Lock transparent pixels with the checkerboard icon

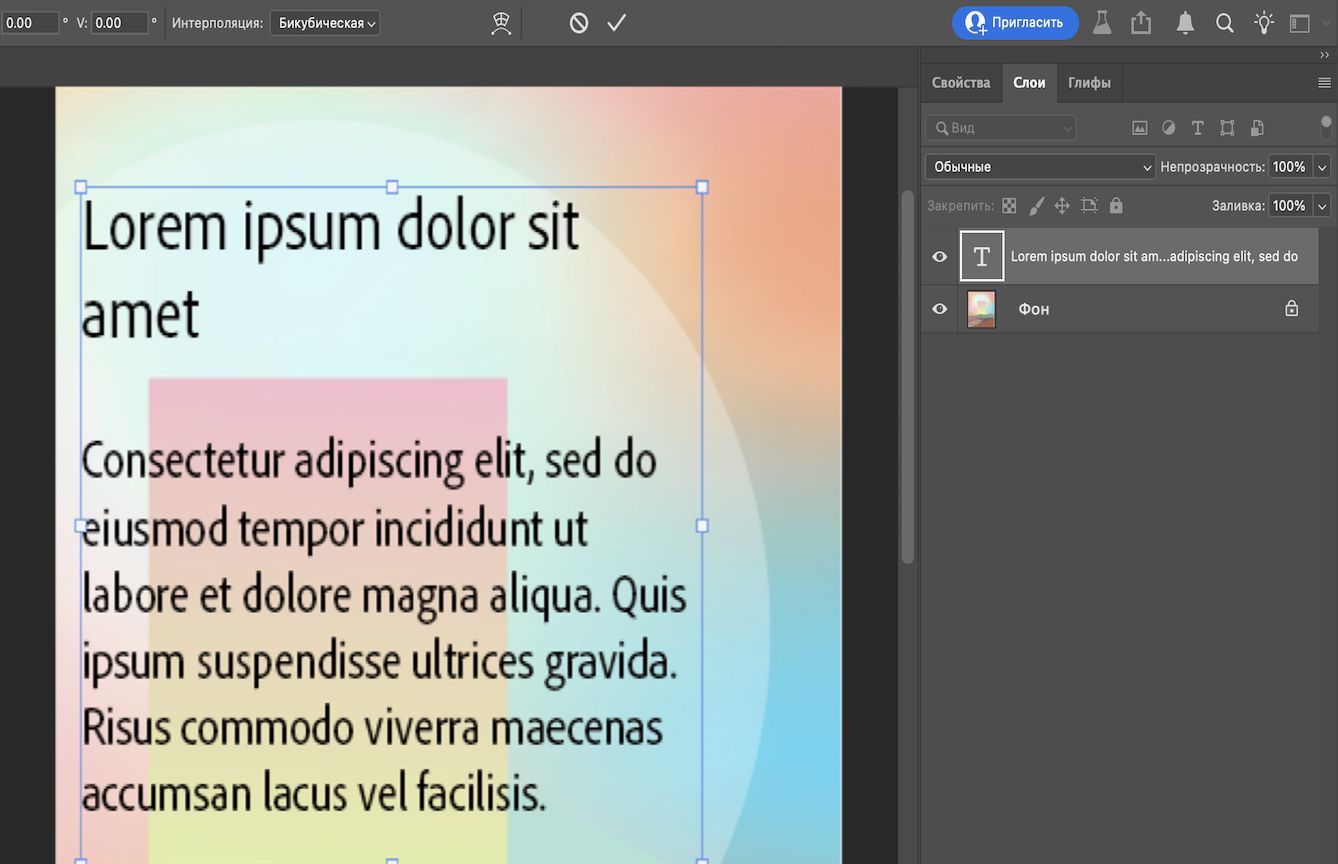coord(1010,205)
